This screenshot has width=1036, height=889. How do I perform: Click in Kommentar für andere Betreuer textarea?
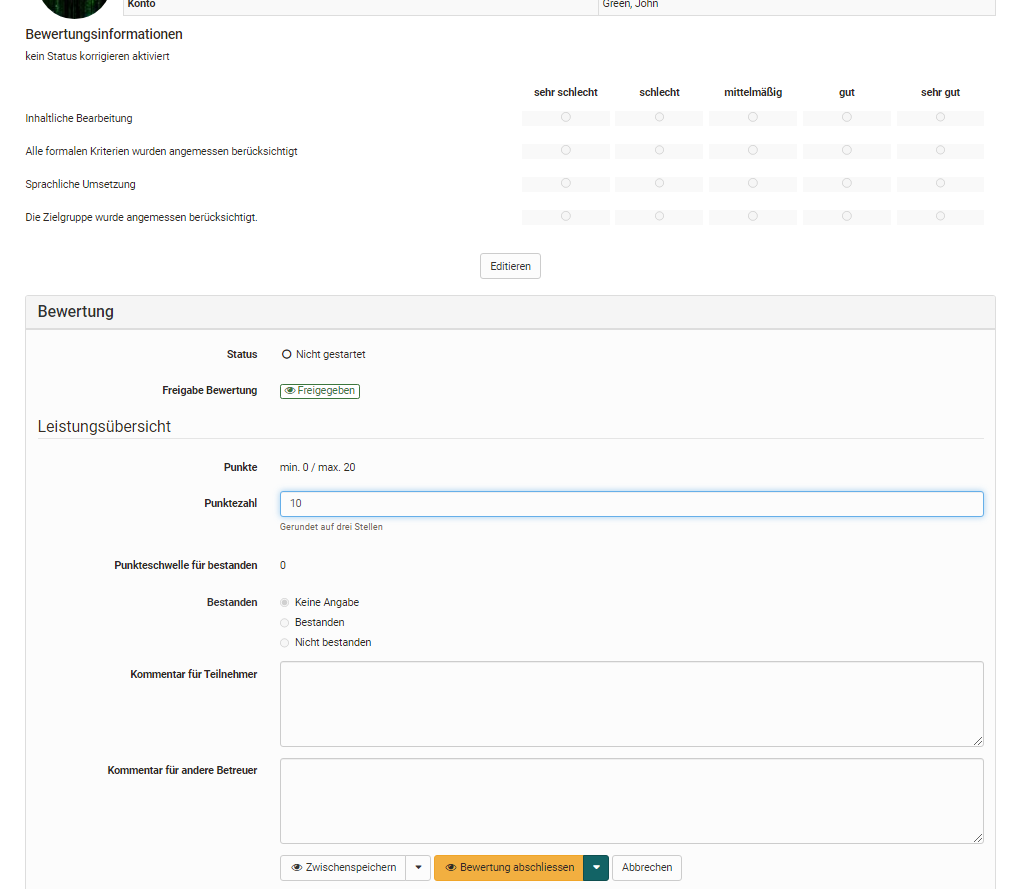tap(631, 801)
